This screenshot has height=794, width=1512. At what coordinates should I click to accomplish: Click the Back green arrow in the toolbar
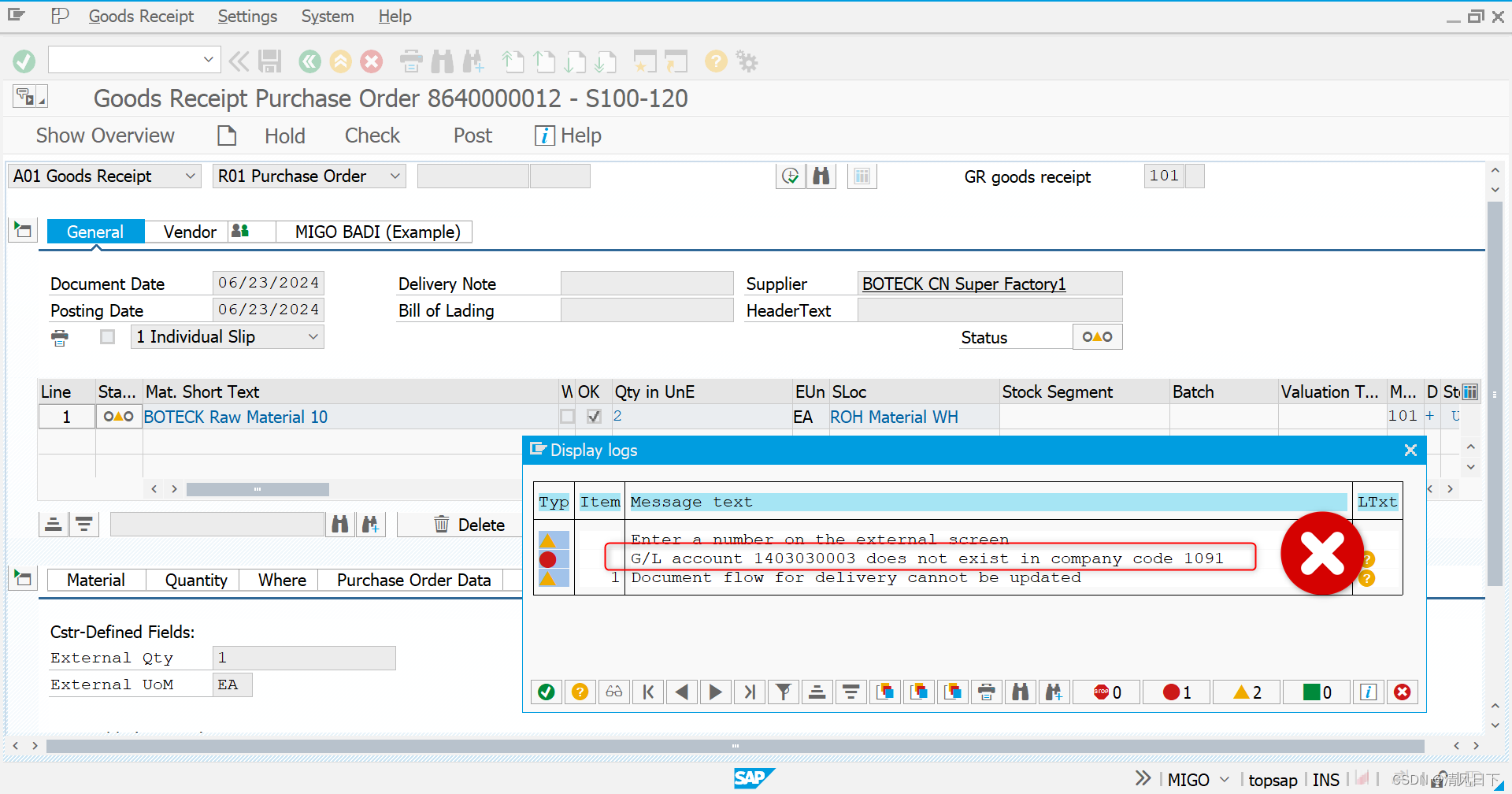(310, 61)
